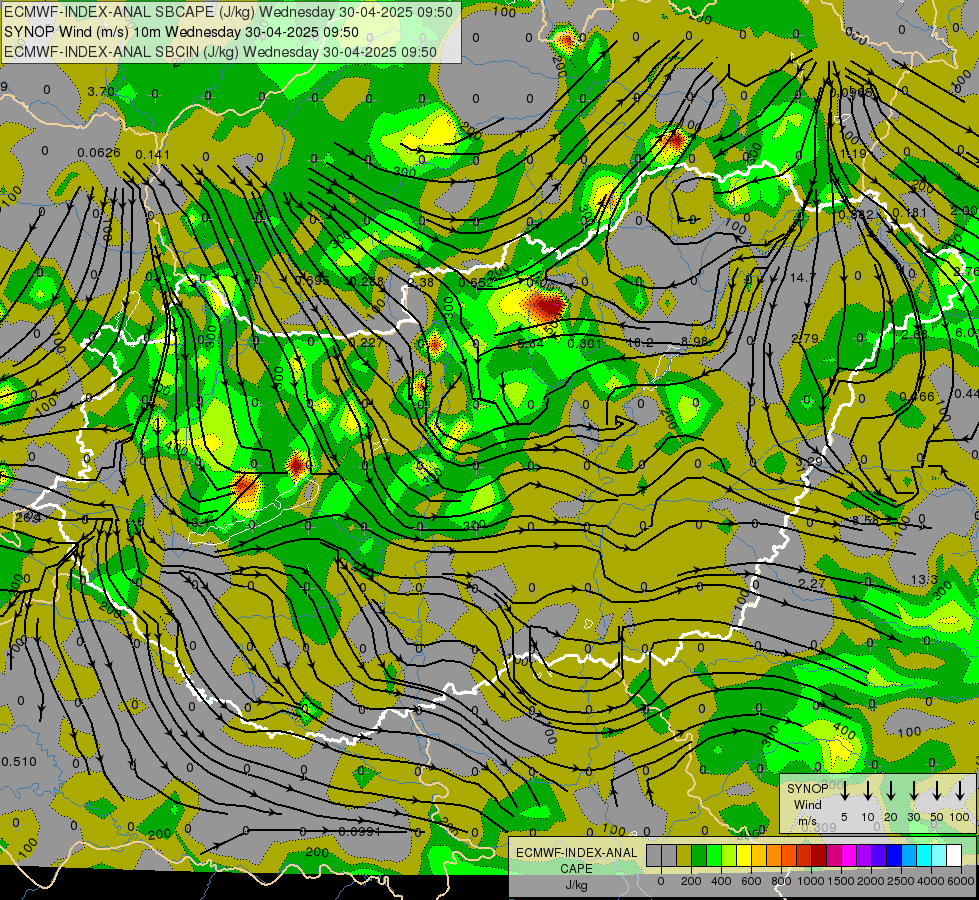The width and height of the screenshot is (979, 900).
Task: Click the SYNOP label in the wind legend
Action: point(807,789)
